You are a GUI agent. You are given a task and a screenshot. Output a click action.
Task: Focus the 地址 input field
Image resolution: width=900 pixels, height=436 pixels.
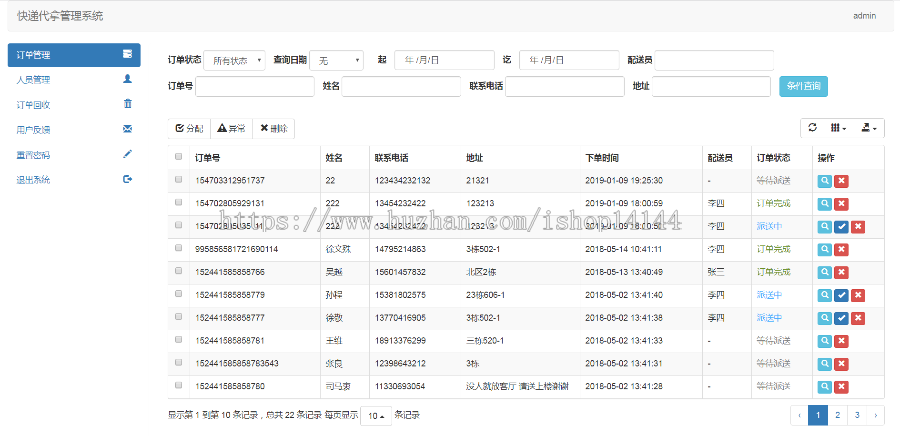tap(711, 86)
